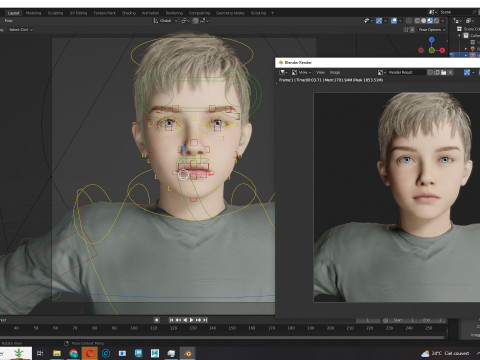Open Render window editor type dropdown
The height and width of the screenshot is (360, 480).
284,72
